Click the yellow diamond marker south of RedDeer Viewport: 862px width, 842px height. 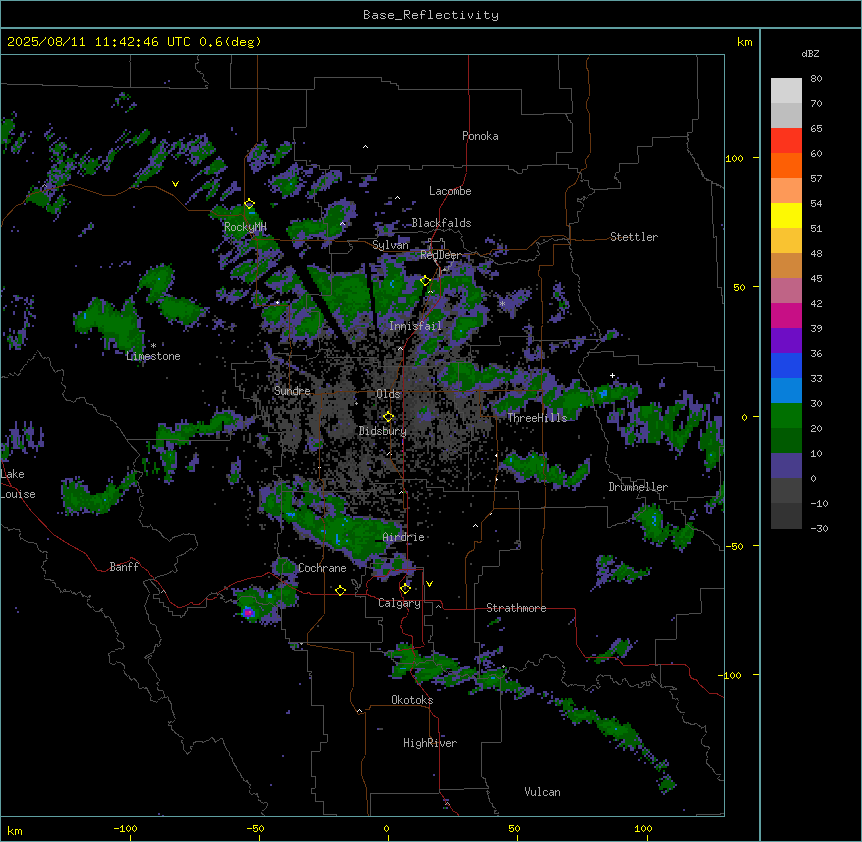tap(426, 281)
